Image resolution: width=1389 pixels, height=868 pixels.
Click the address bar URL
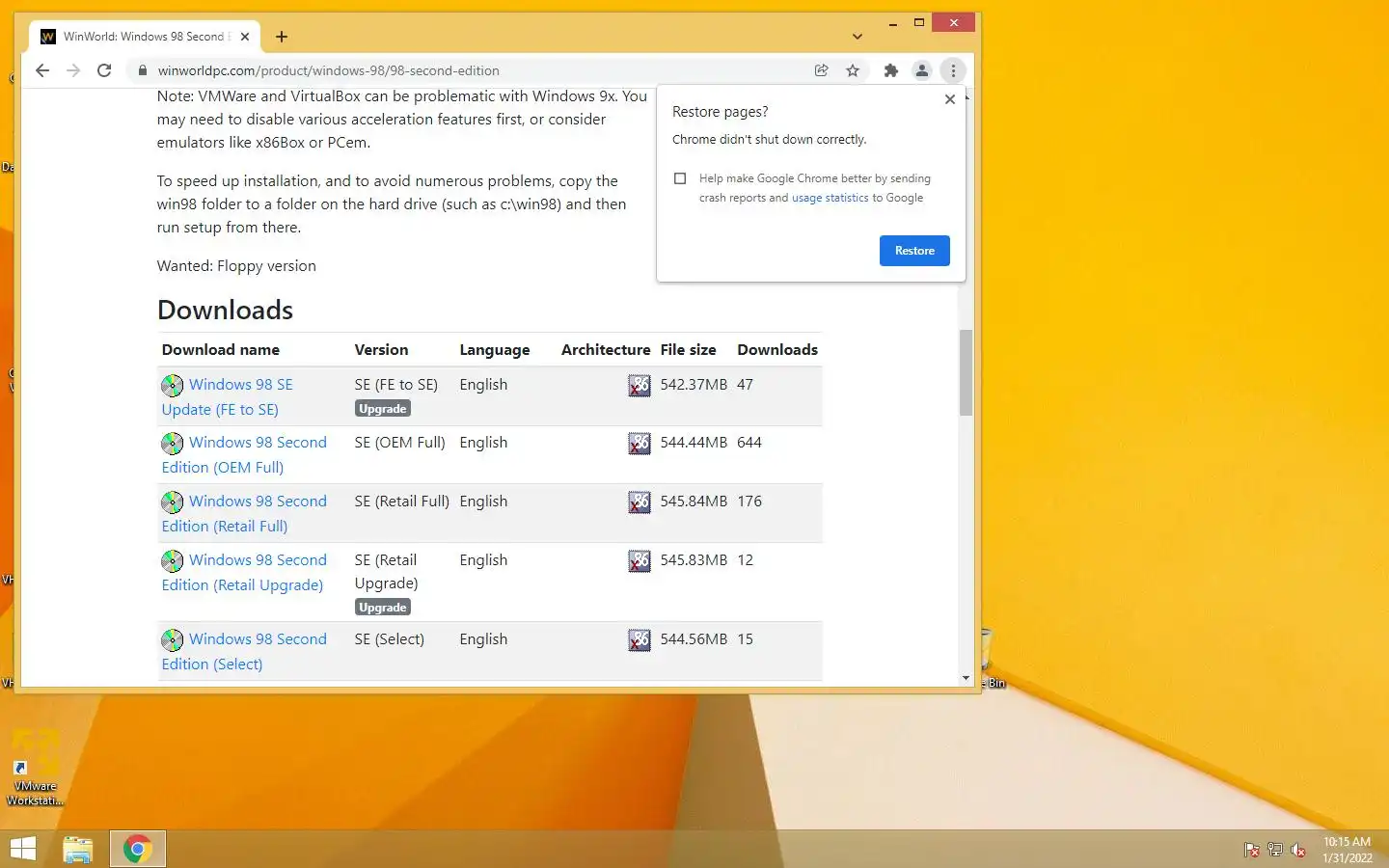pyautogui.click(x=329, y=70)
